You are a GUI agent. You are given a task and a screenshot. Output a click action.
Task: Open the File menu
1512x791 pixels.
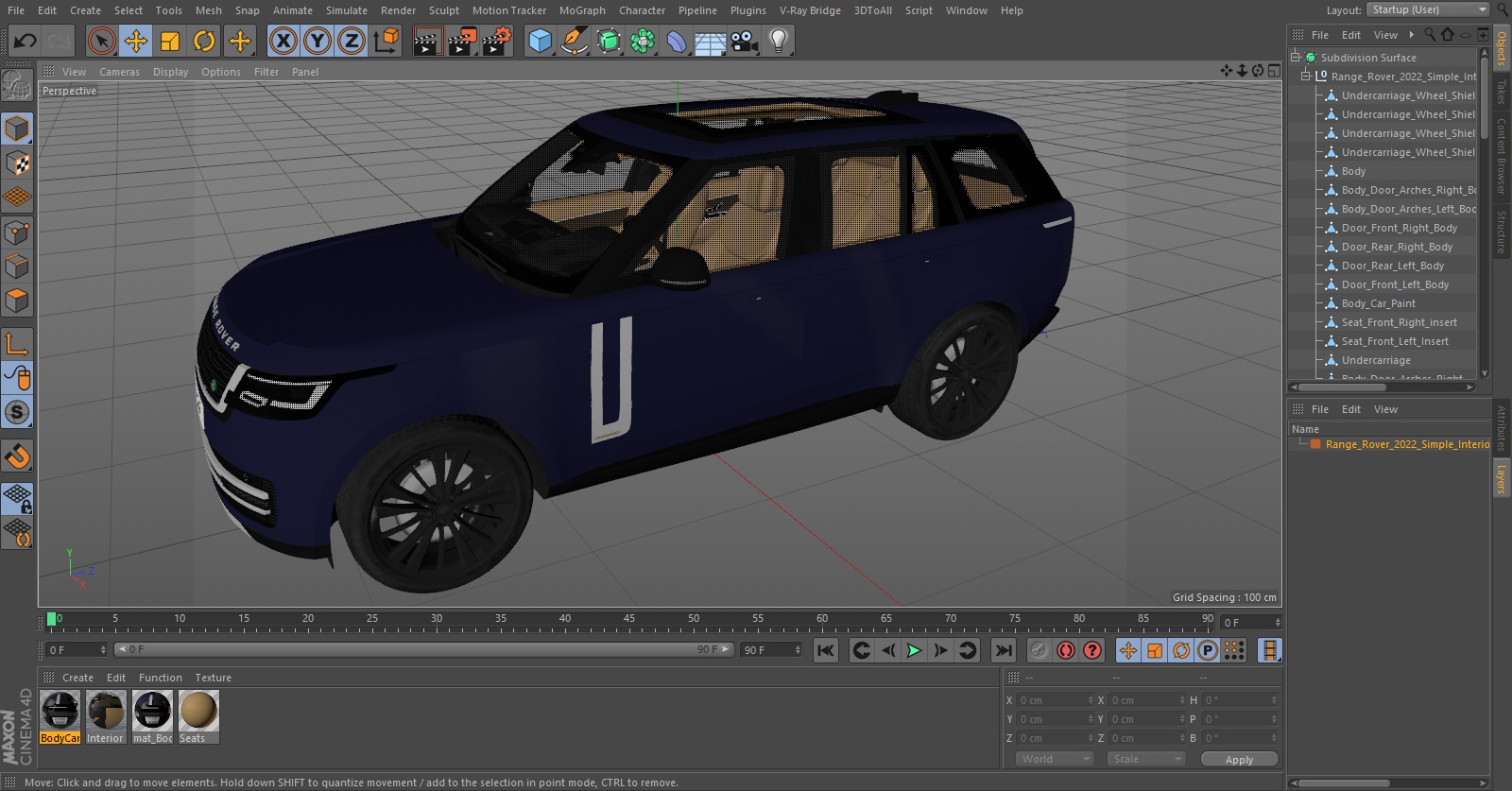coord(16,10)
